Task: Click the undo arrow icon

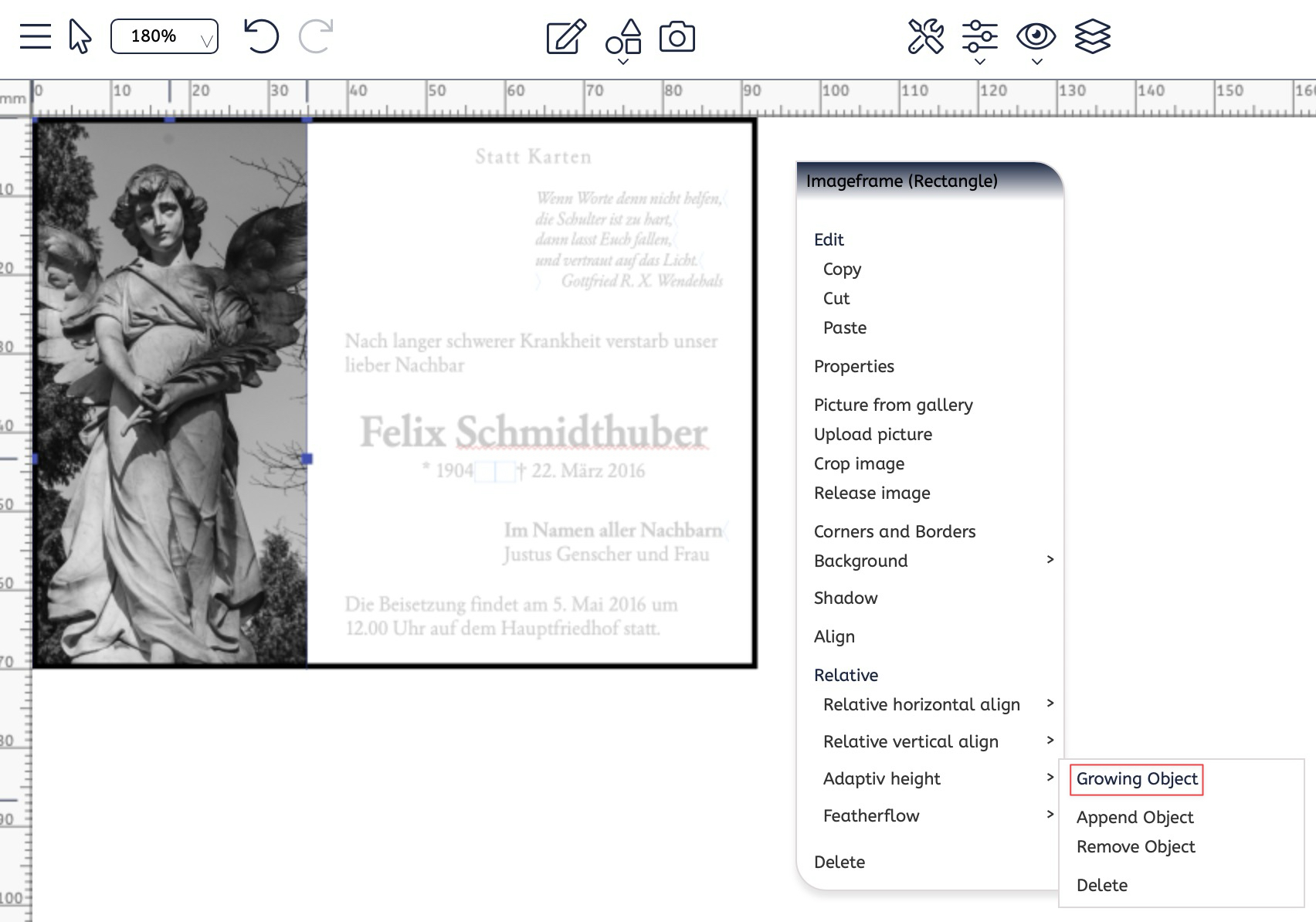Action: click(261, 36)
